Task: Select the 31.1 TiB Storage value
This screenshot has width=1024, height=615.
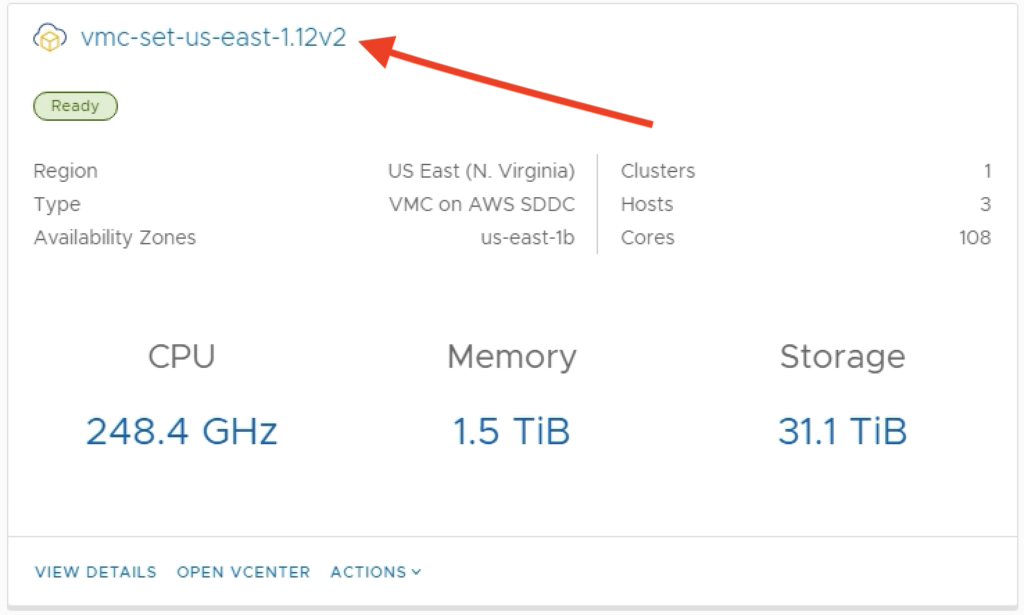Action: [x=842, y=431]
